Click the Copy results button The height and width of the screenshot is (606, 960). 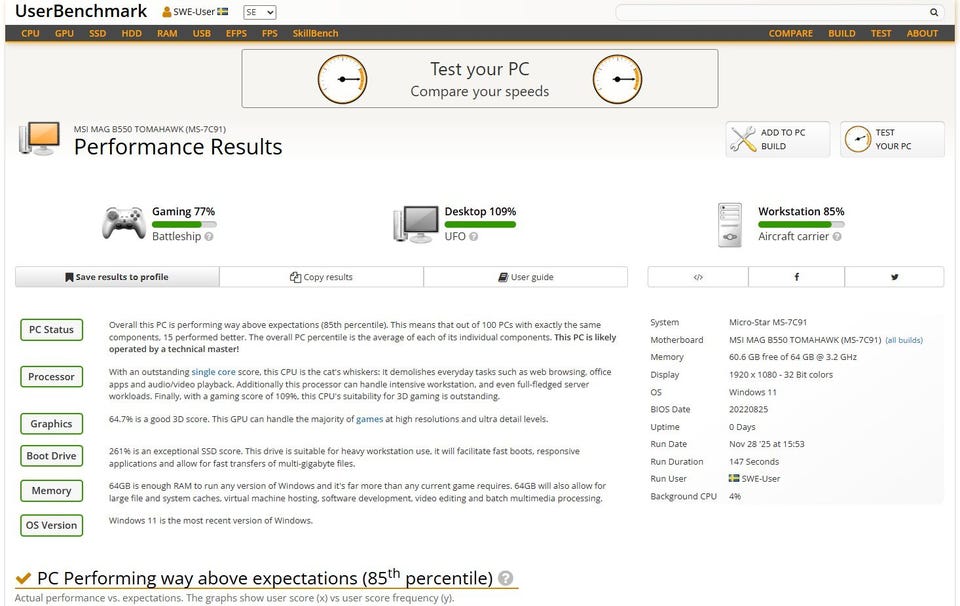(321, 277)
